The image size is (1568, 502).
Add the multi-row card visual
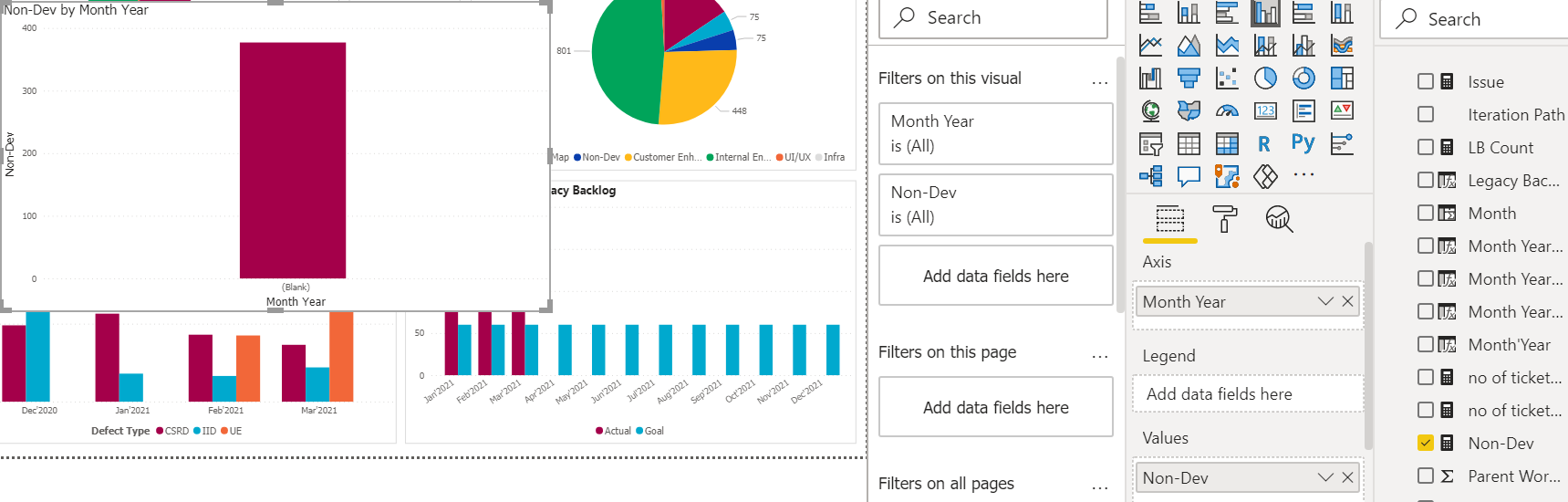tap(1303, 111)
